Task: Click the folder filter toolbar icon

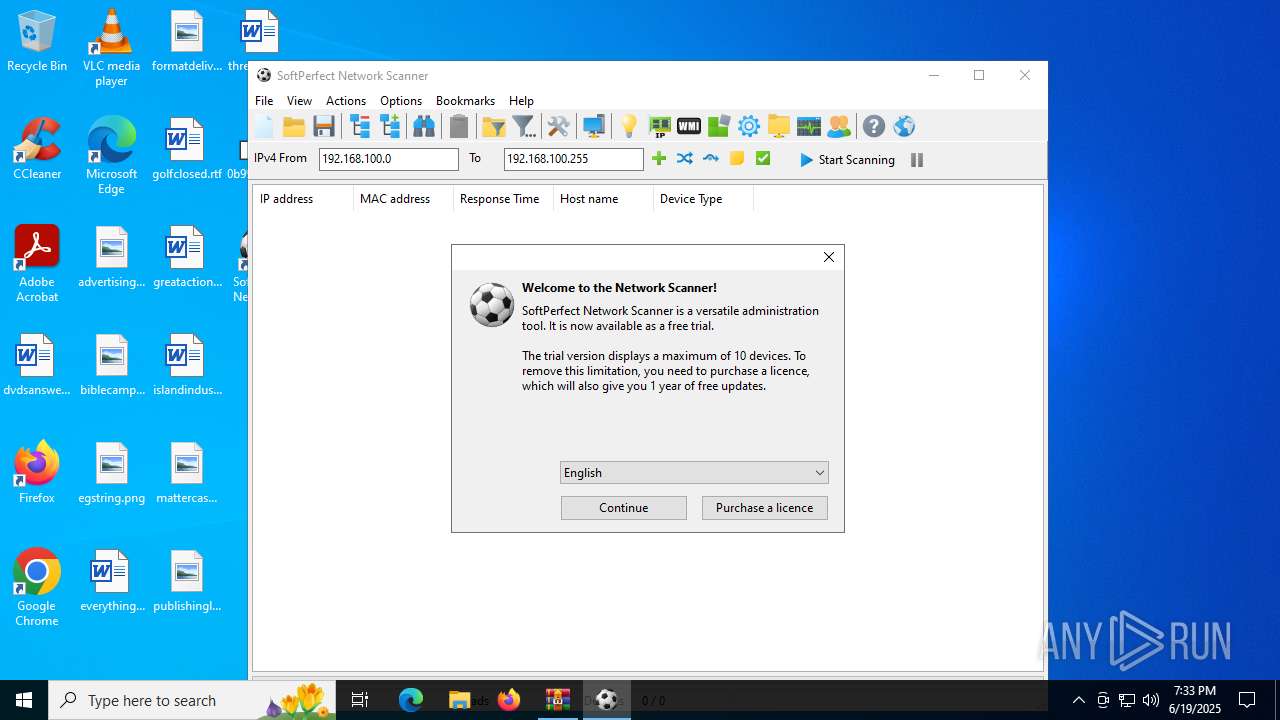Action: (494, 126)
